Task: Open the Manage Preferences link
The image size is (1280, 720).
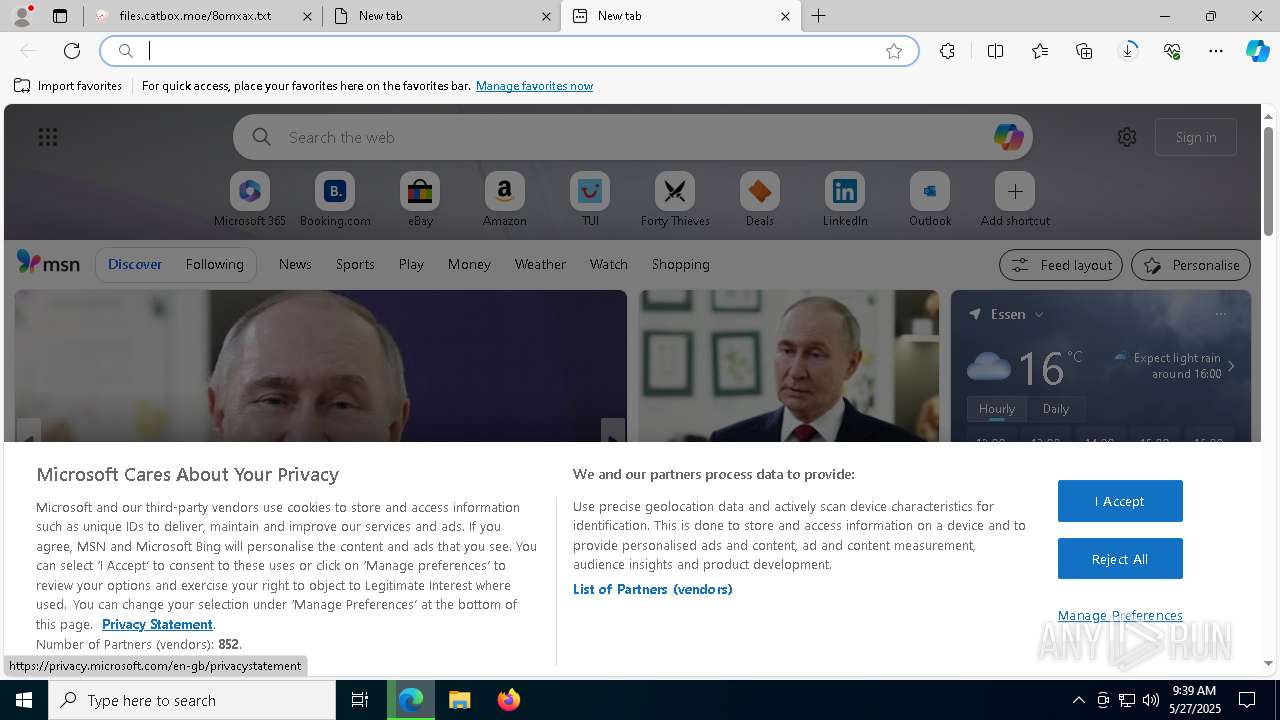Action: coord(1120,615)
